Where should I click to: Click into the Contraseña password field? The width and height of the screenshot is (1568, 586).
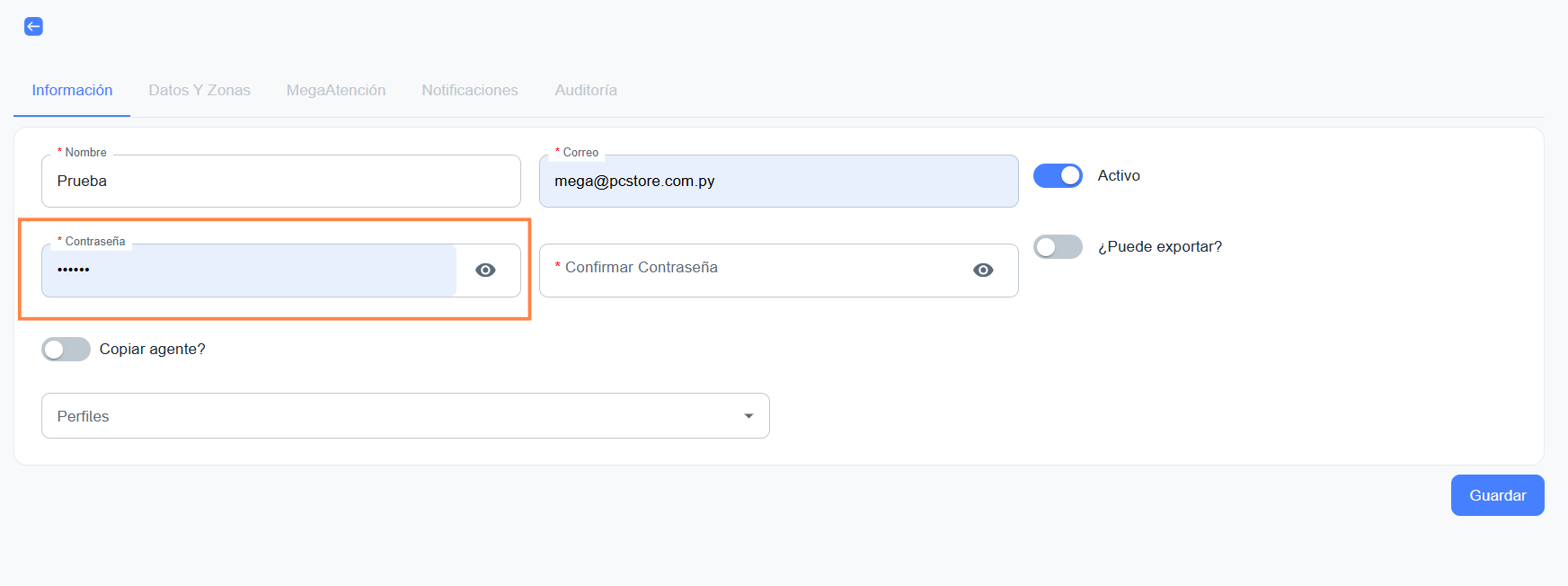249,271
